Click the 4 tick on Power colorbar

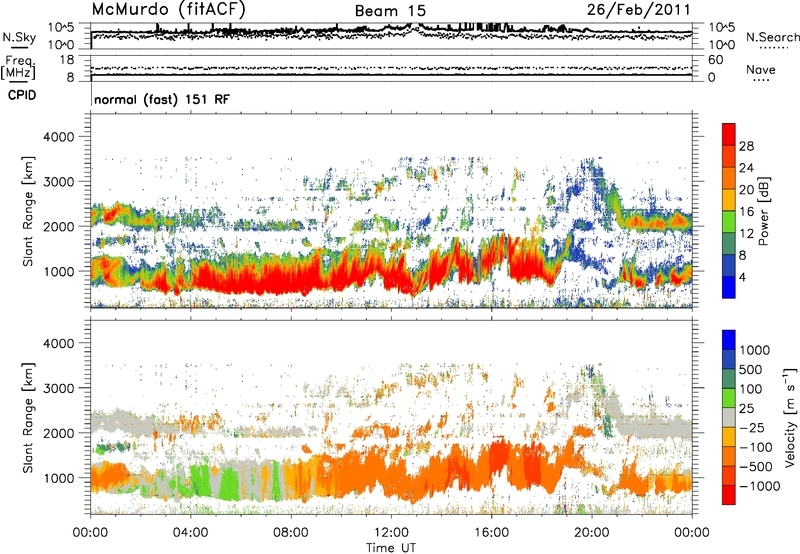click(742, 277)
